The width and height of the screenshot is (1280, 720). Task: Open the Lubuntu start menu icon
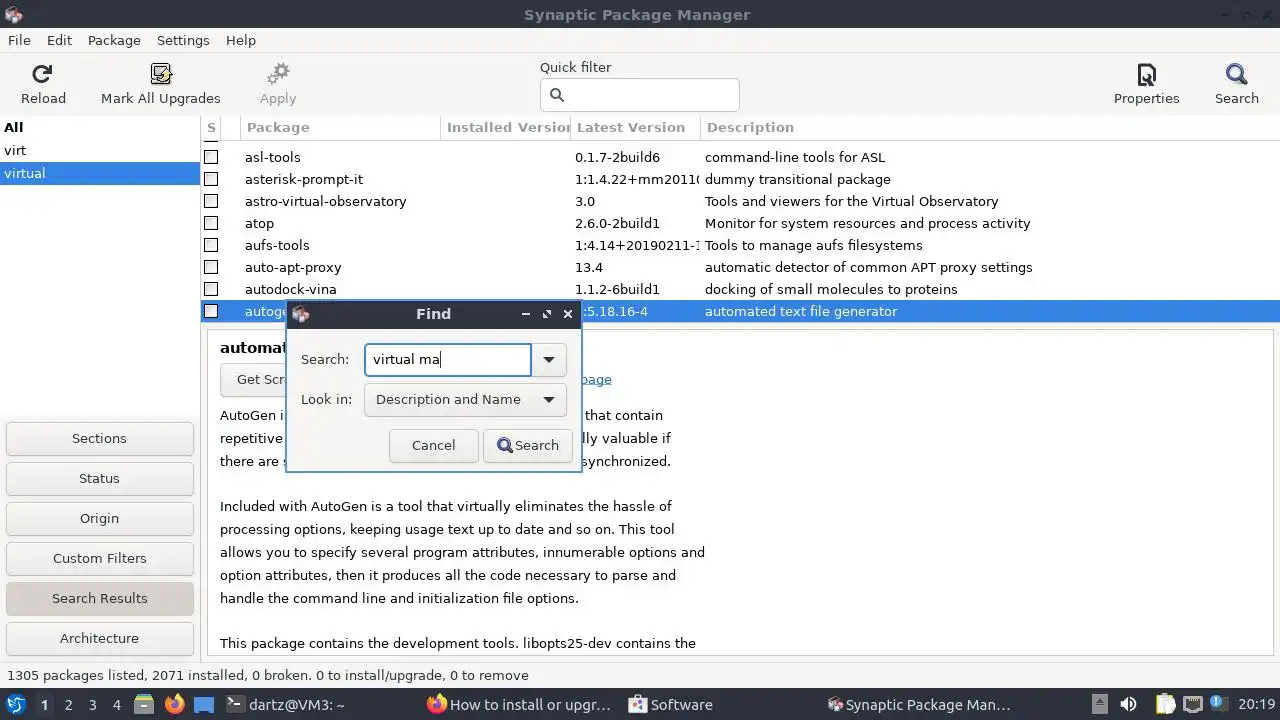(x=16, y=705)
